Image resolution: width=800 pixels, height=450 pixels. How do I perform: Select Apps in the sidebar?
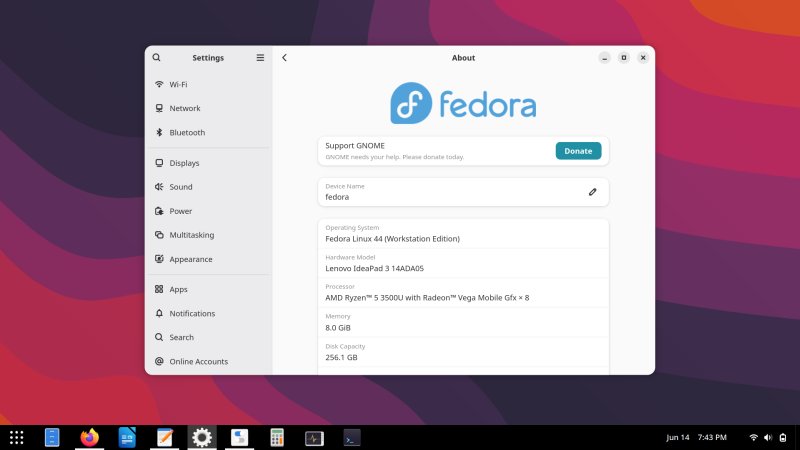208,289
